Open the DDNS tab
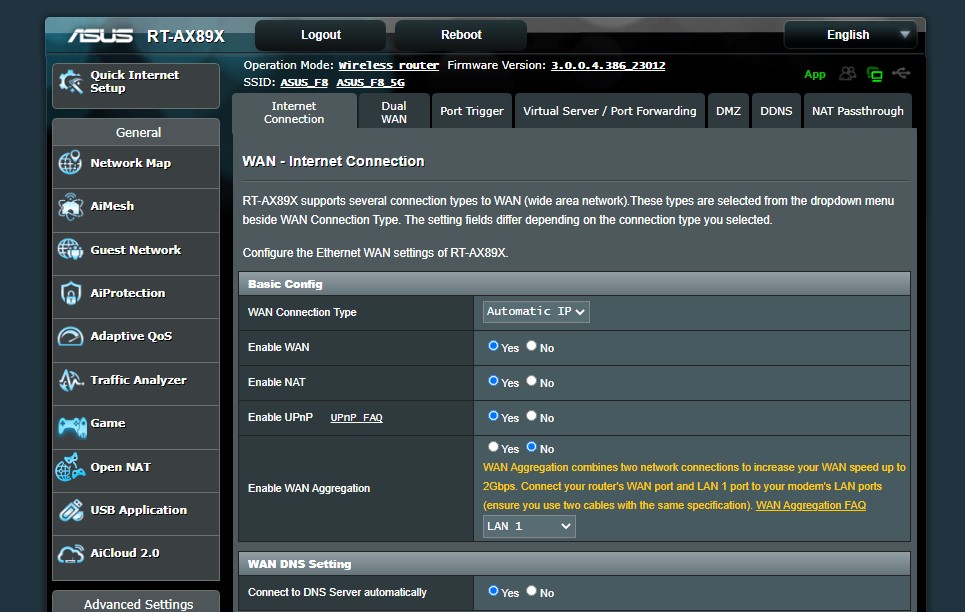 (776, 111)
